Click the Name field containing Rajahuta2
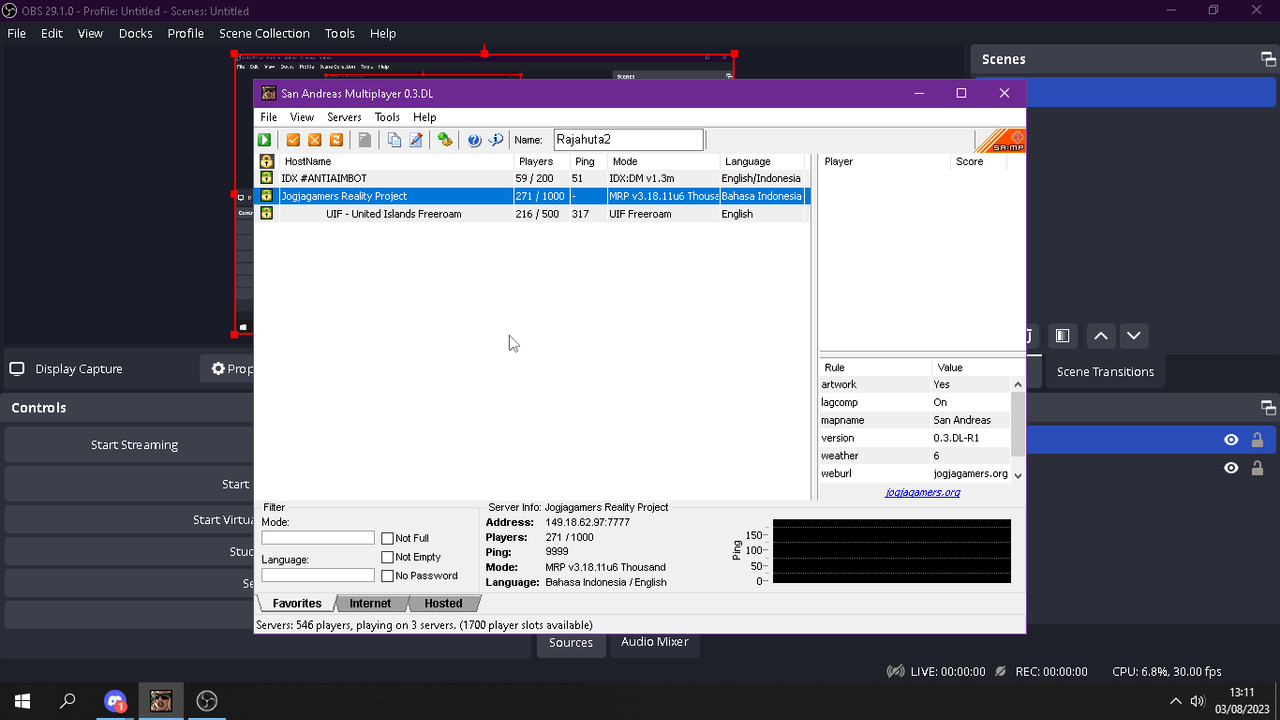Viewport: 1280px width, 720px height. tap(629, 140)
